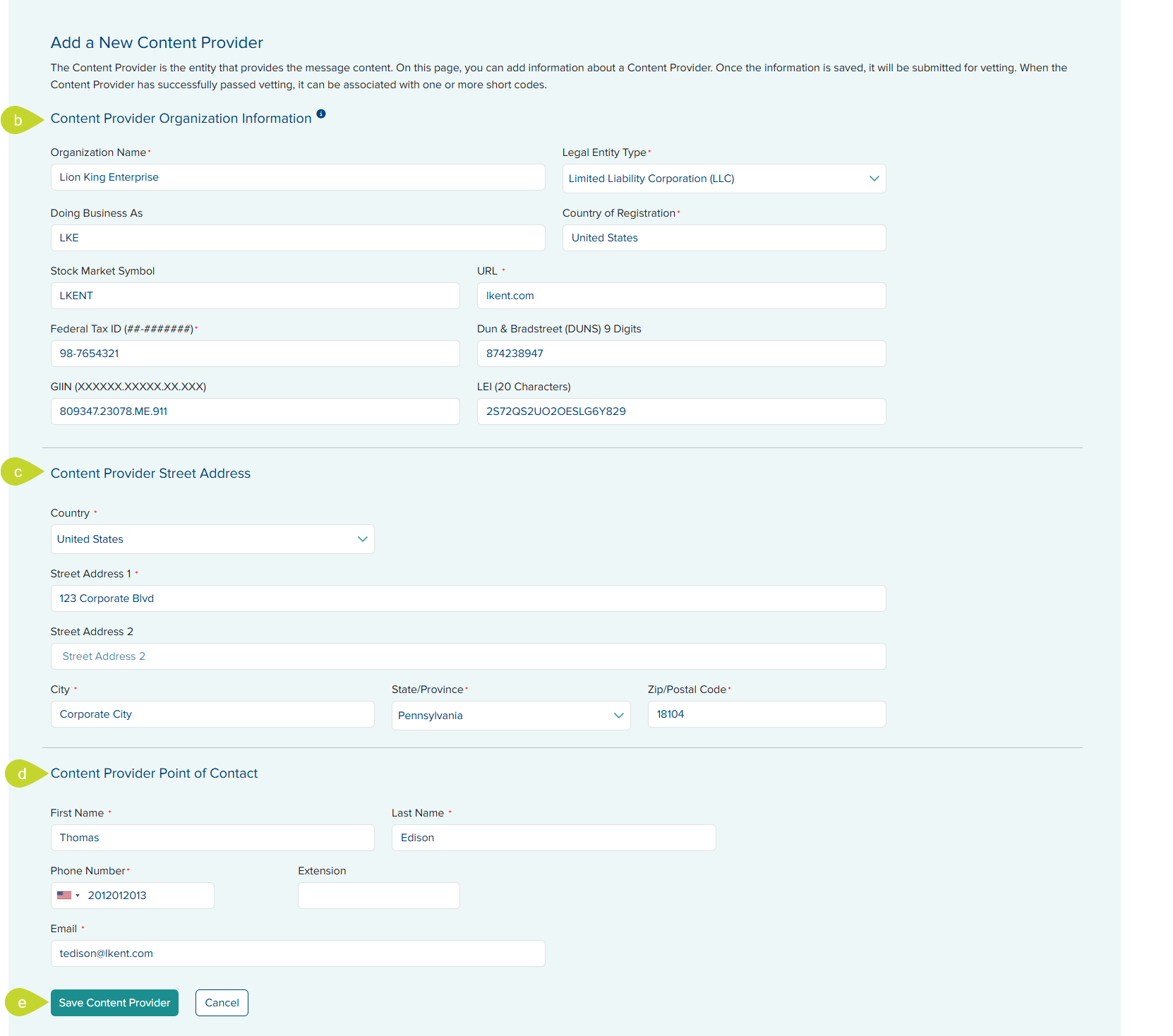Click the empty Extension field
The width and height of the screenshot is (1173, 1036).
coord(378,896)
